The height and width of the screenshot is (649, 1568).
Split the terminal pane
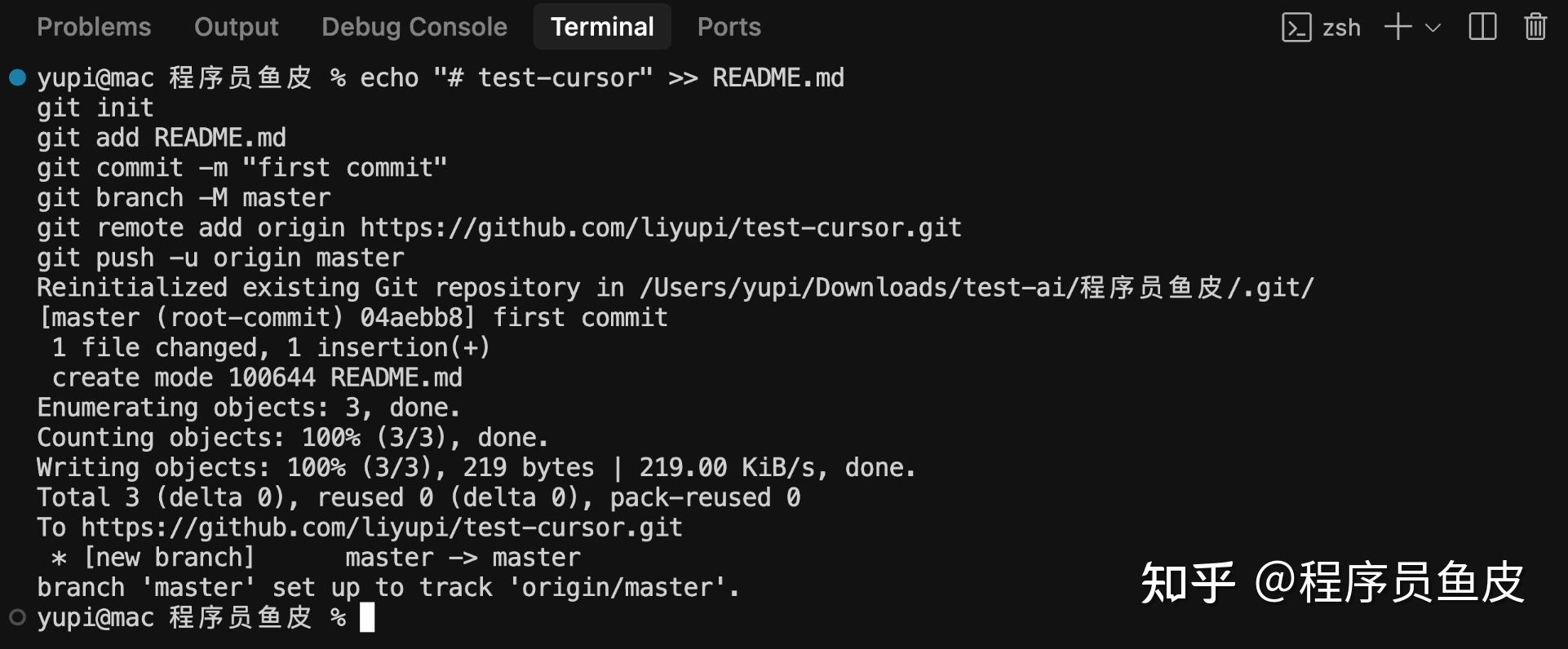(1482, 27)
